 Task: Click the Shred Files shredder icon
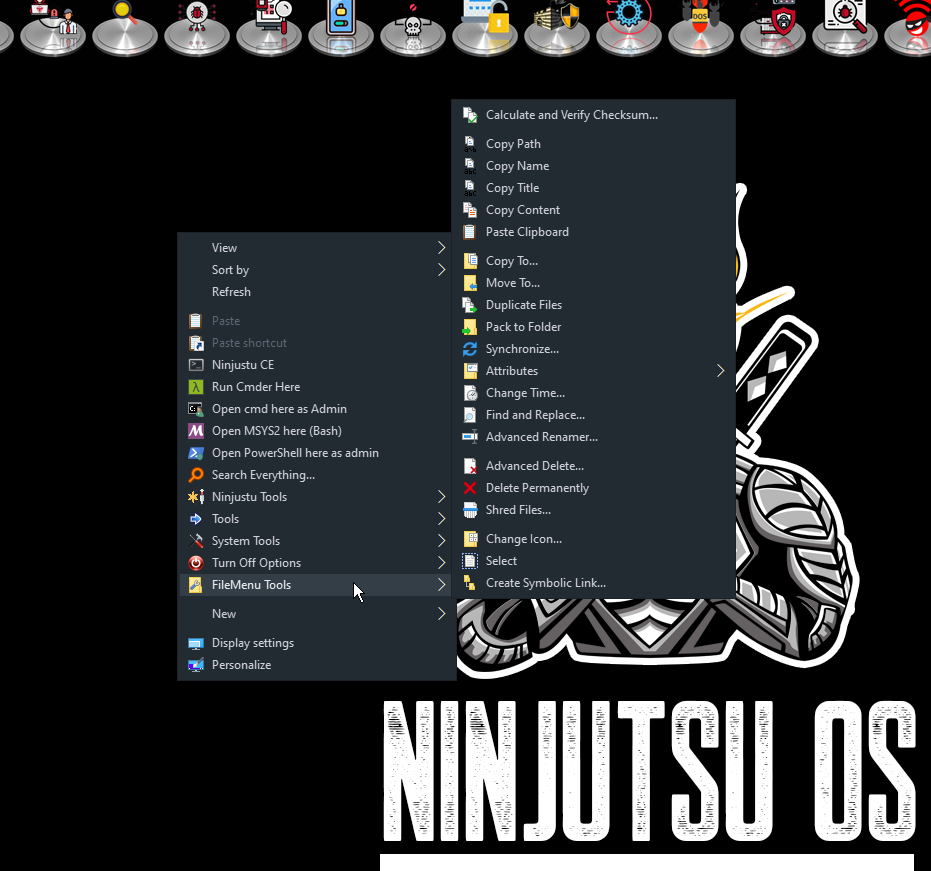pyautogui.click(x=470, y=509)
